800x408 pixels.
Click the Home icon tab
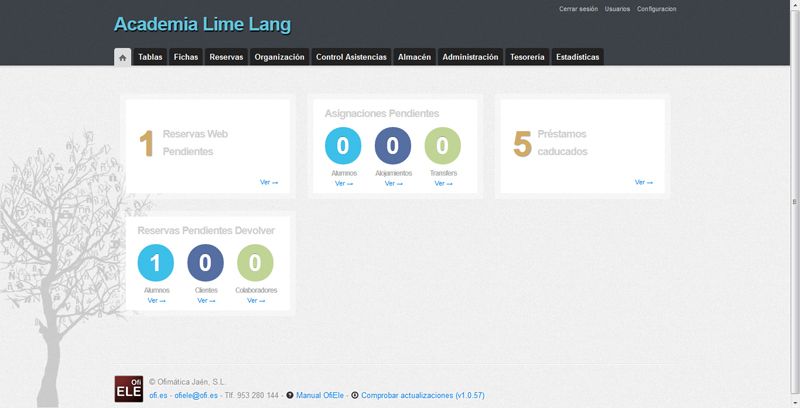[122, 57]
